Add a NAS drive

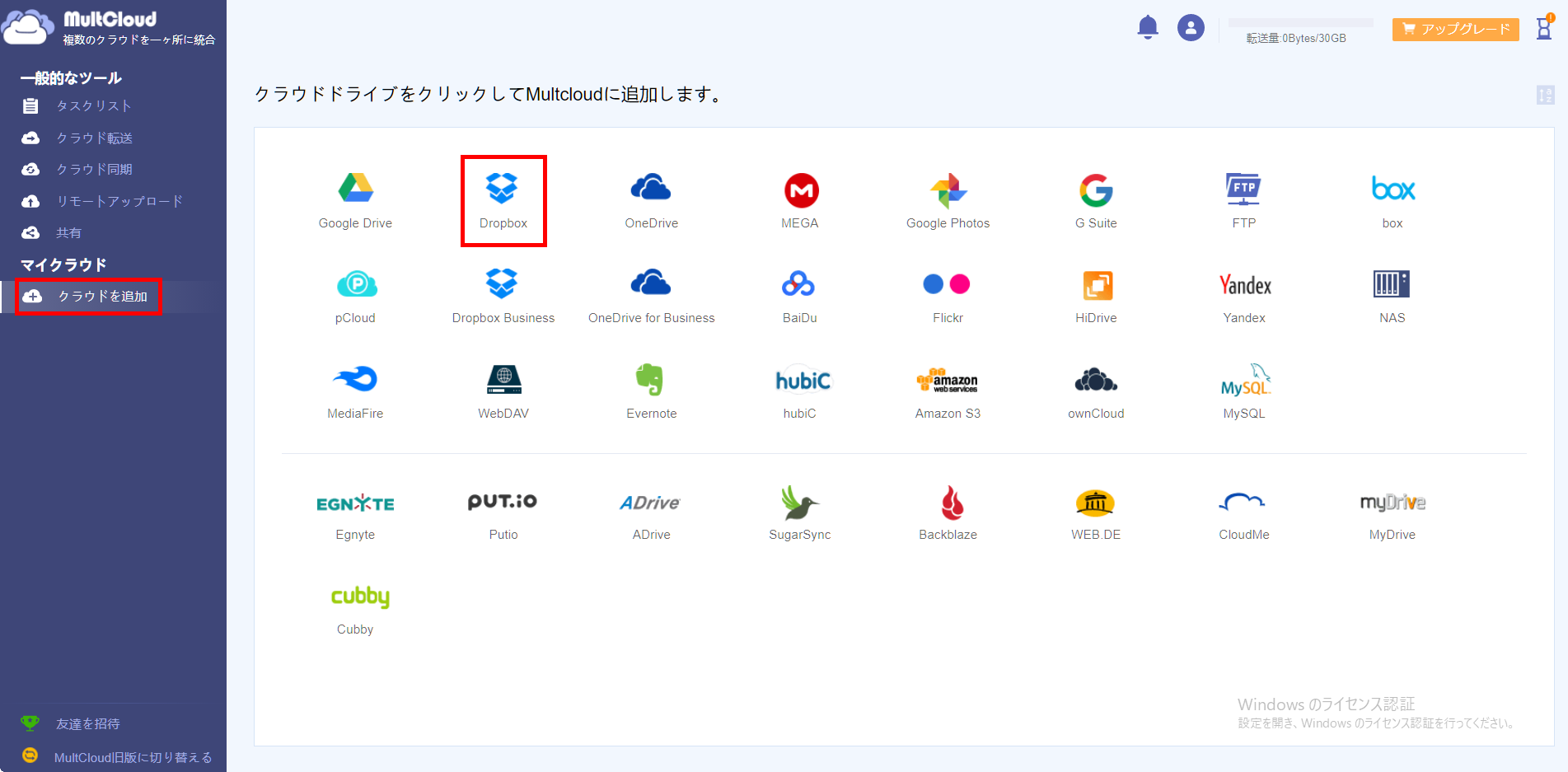click(1392, 295)
